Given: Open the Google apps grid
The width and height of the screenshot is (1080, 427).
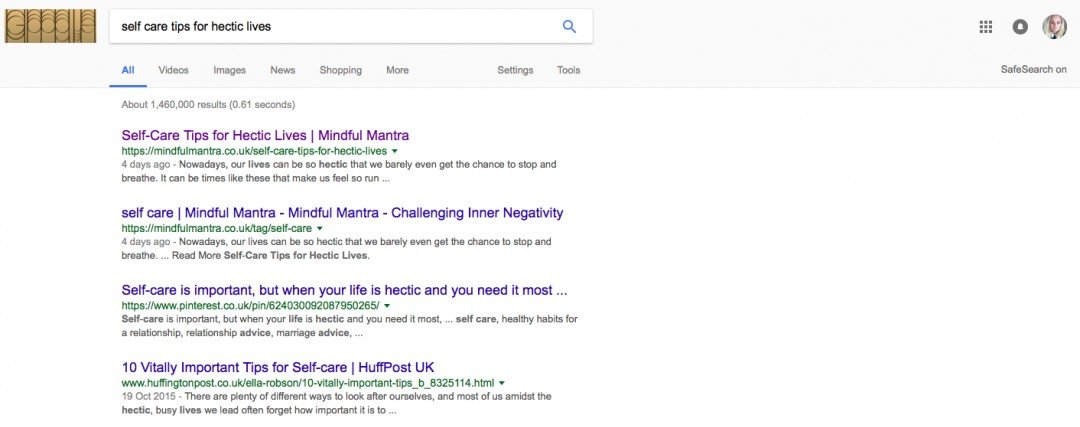Looking at the screenshot, I should [x=986, y=27].
